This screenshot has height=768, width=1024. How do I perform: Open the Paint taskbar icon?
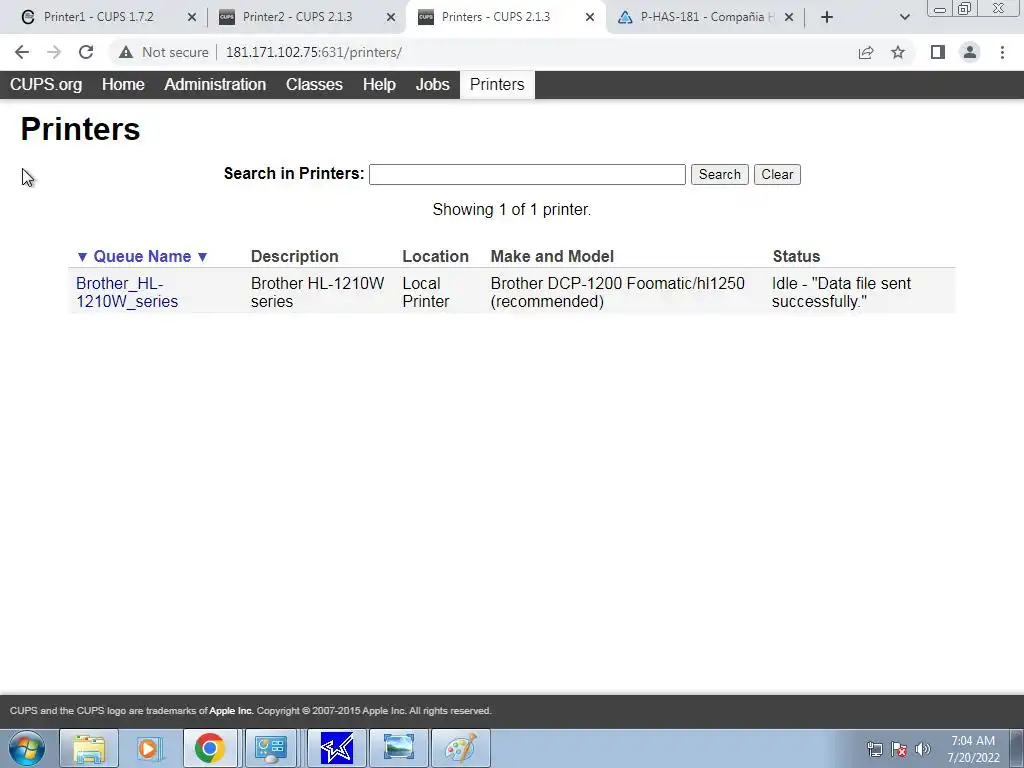(x=461, y=748)
